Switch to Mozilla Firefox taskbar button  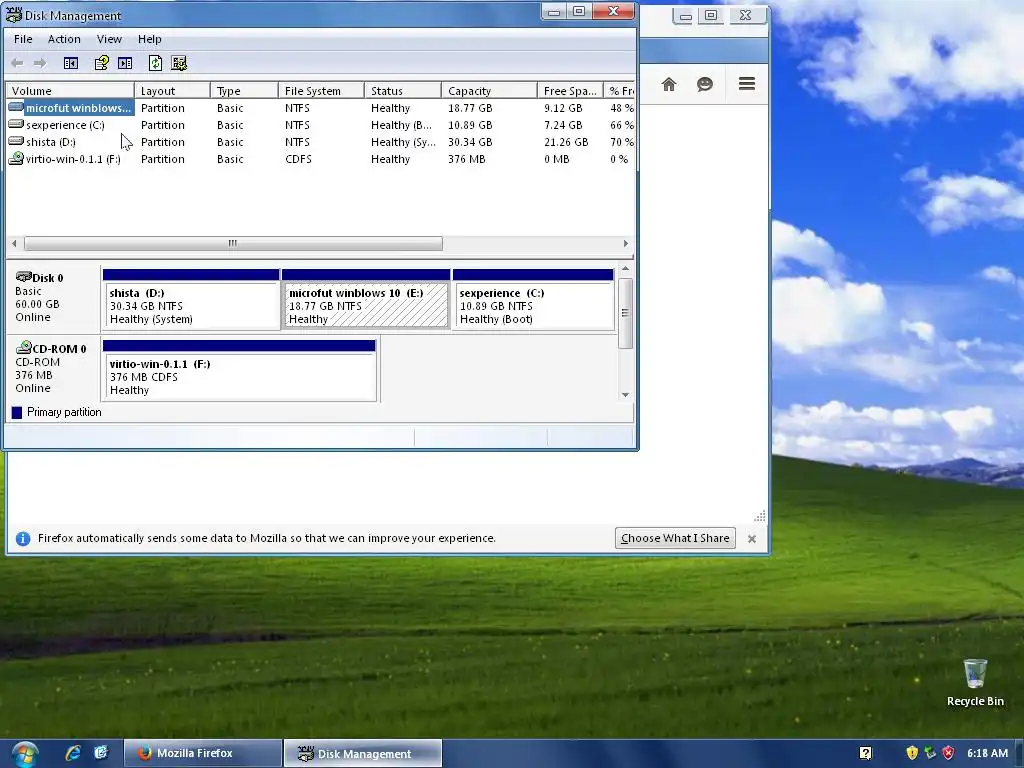(x=202, y=753)
